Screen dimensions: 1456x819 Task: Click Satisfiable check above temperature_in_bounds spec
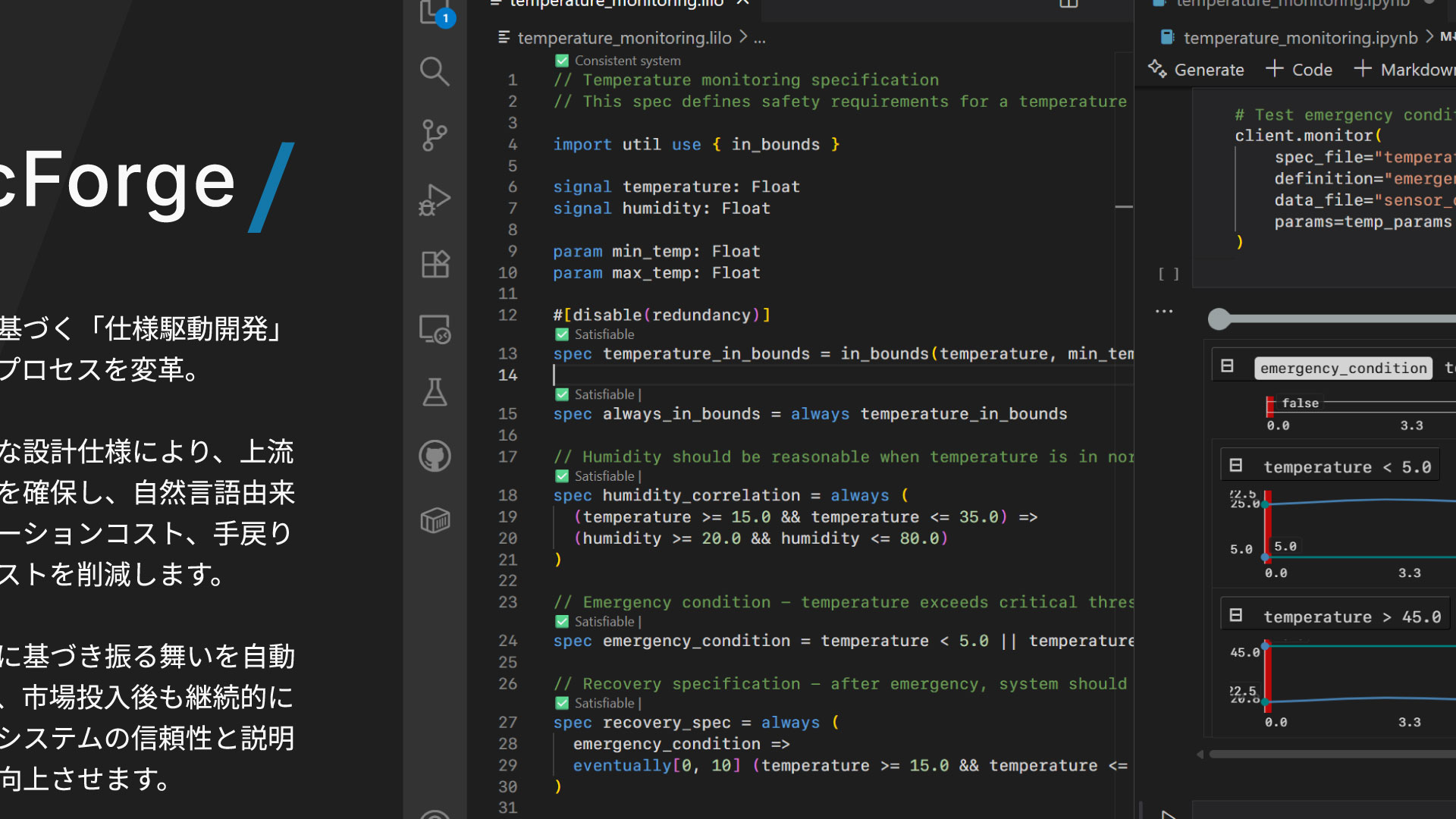(x=562, y=334)
